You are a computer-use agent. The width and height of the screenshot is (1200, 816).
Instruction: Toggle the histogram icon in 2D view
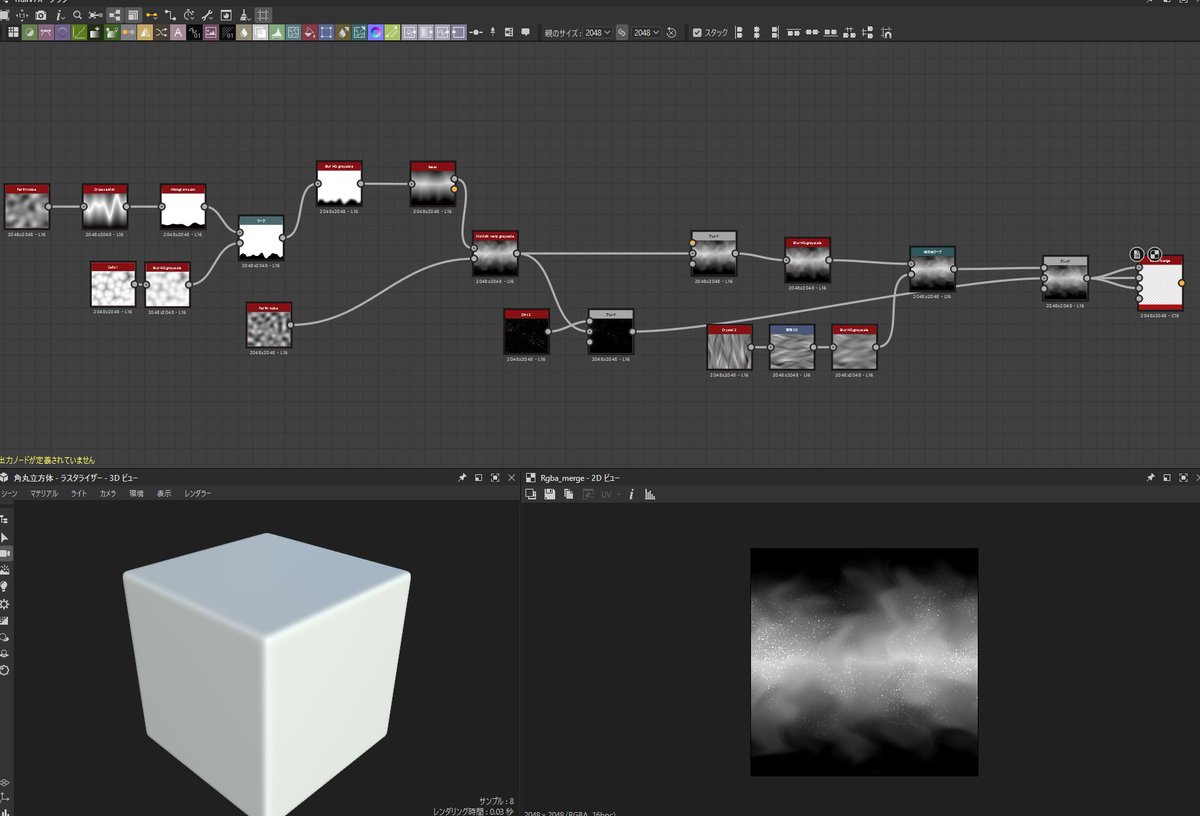[649, 494]
